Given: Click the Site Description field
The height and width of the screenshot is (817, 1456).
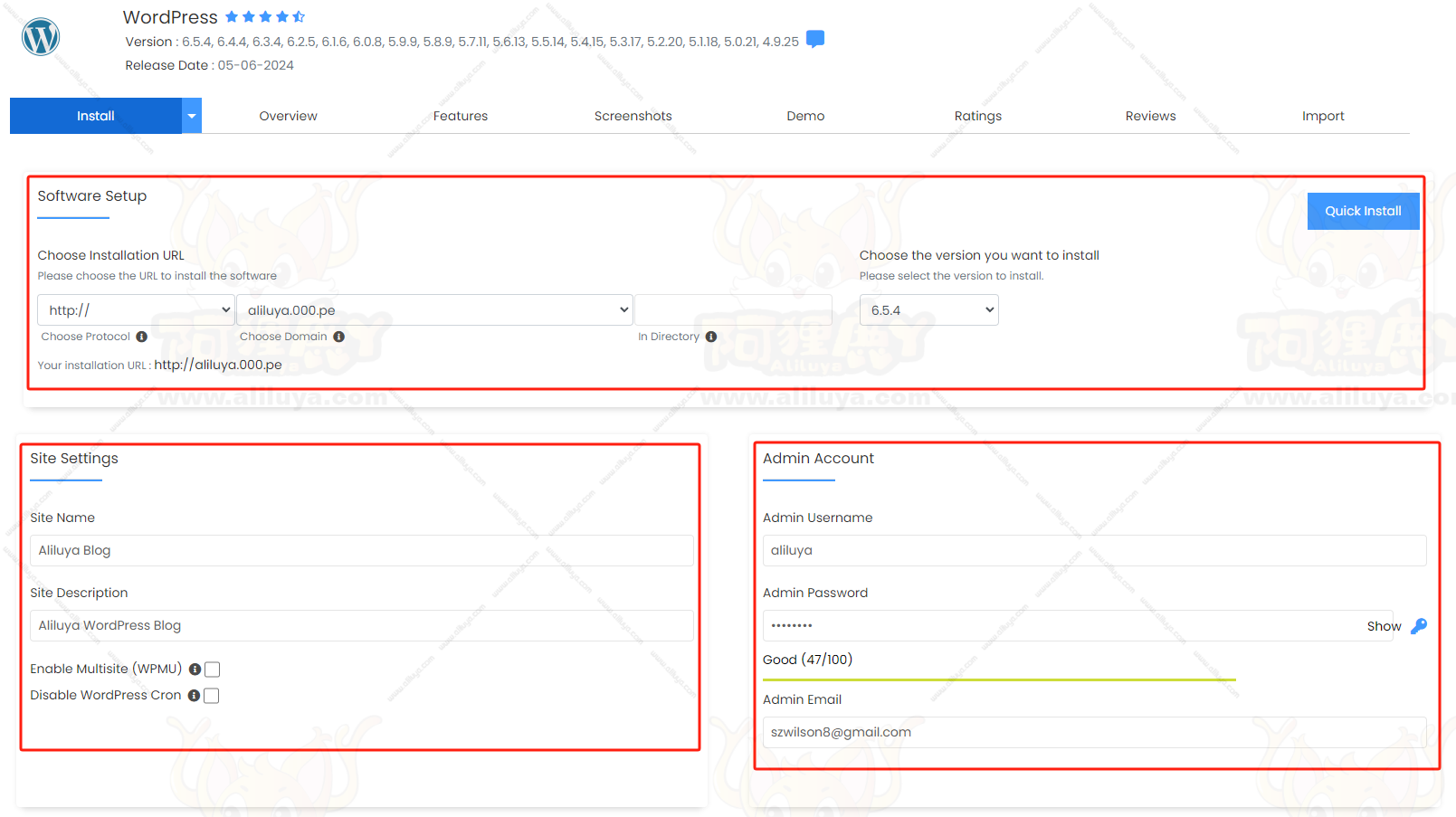Looking at the screenshot, I should 362,625.
